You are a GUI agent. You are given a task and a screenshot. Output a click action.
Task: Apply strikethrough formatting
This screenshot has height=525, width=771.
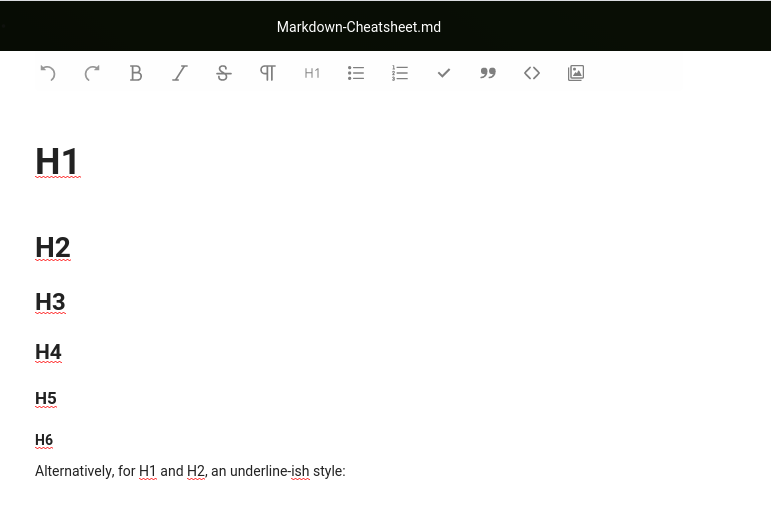click(224, 73)
